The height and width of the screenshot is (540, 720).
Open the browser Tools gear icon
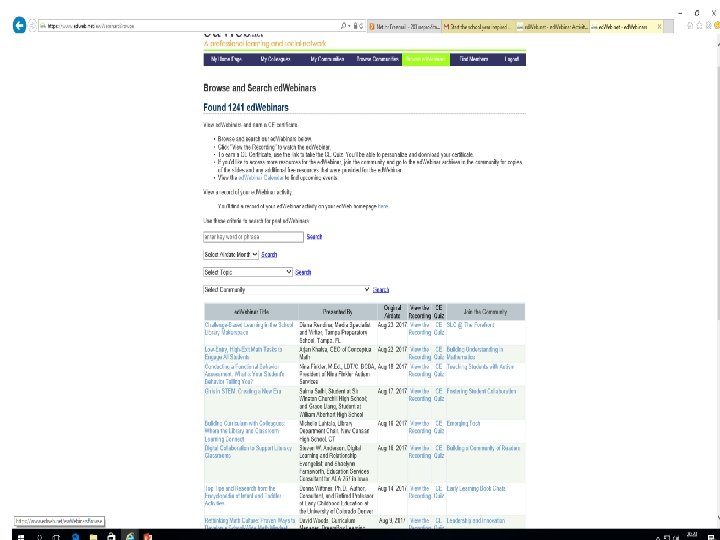pyautogui.click(x=709, y=26)
